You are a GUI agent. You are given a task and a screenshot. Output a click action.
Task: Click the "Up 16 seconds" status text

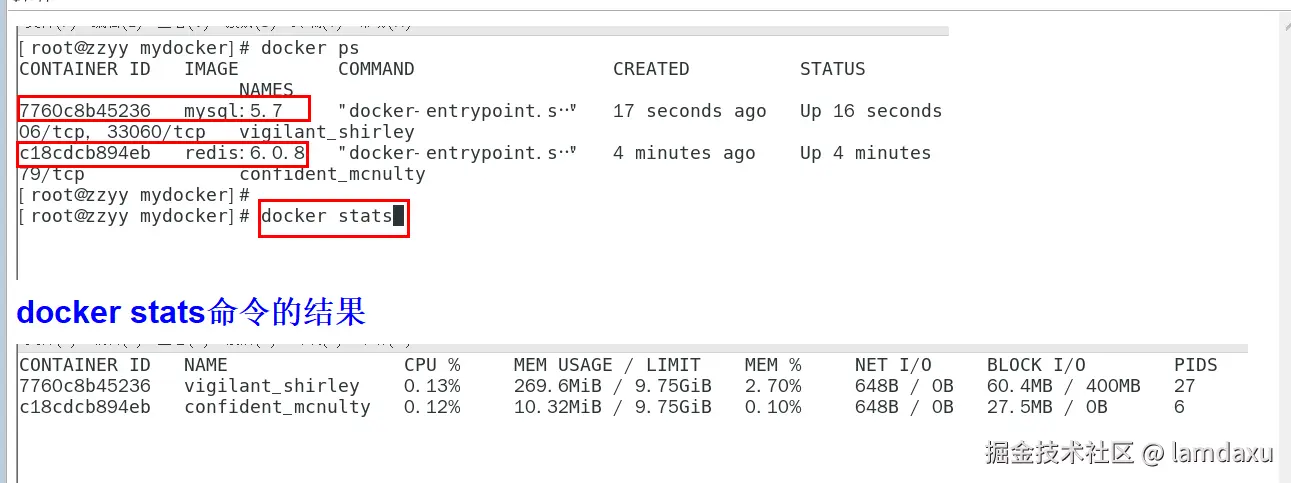(x=870, y=111)
